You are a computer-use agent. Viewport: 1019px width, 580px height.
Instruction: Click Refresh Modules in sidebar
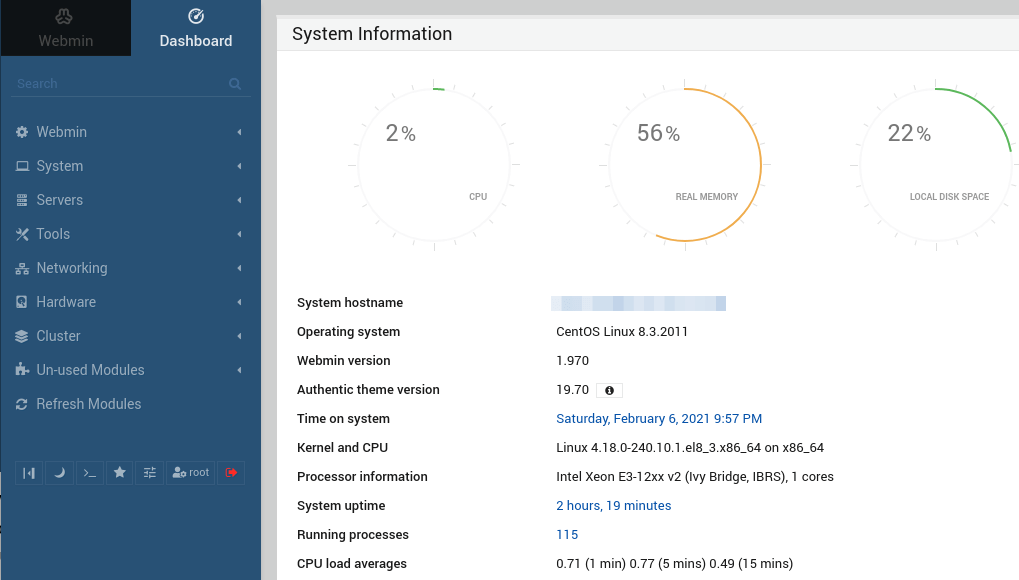pyautogui.click(x=88, y=404)
